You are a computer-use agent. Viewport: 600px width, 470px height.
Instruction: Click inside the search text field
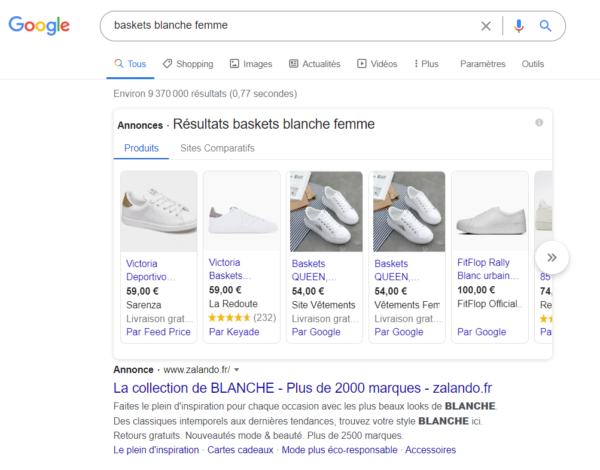(290, 26)
